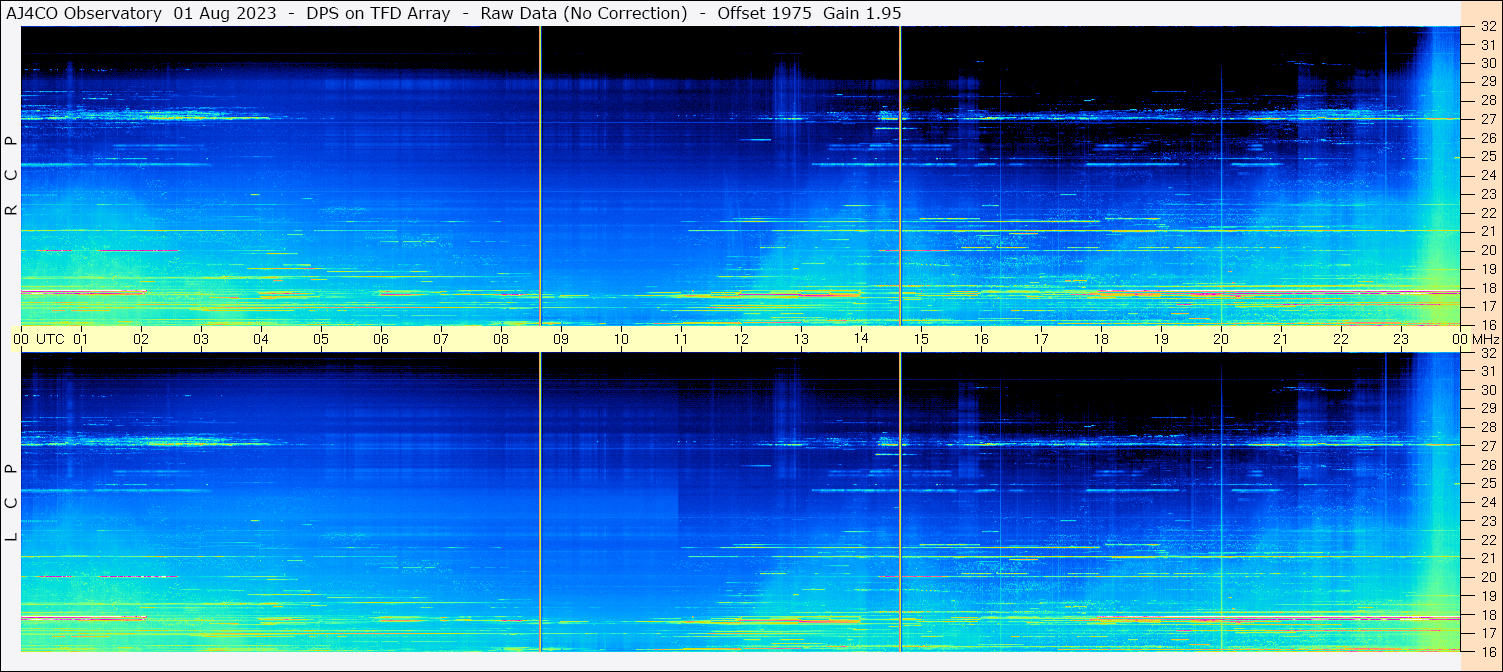Click the 11 hour tick on time axis
1503x672 pixels.
(681, 339)
